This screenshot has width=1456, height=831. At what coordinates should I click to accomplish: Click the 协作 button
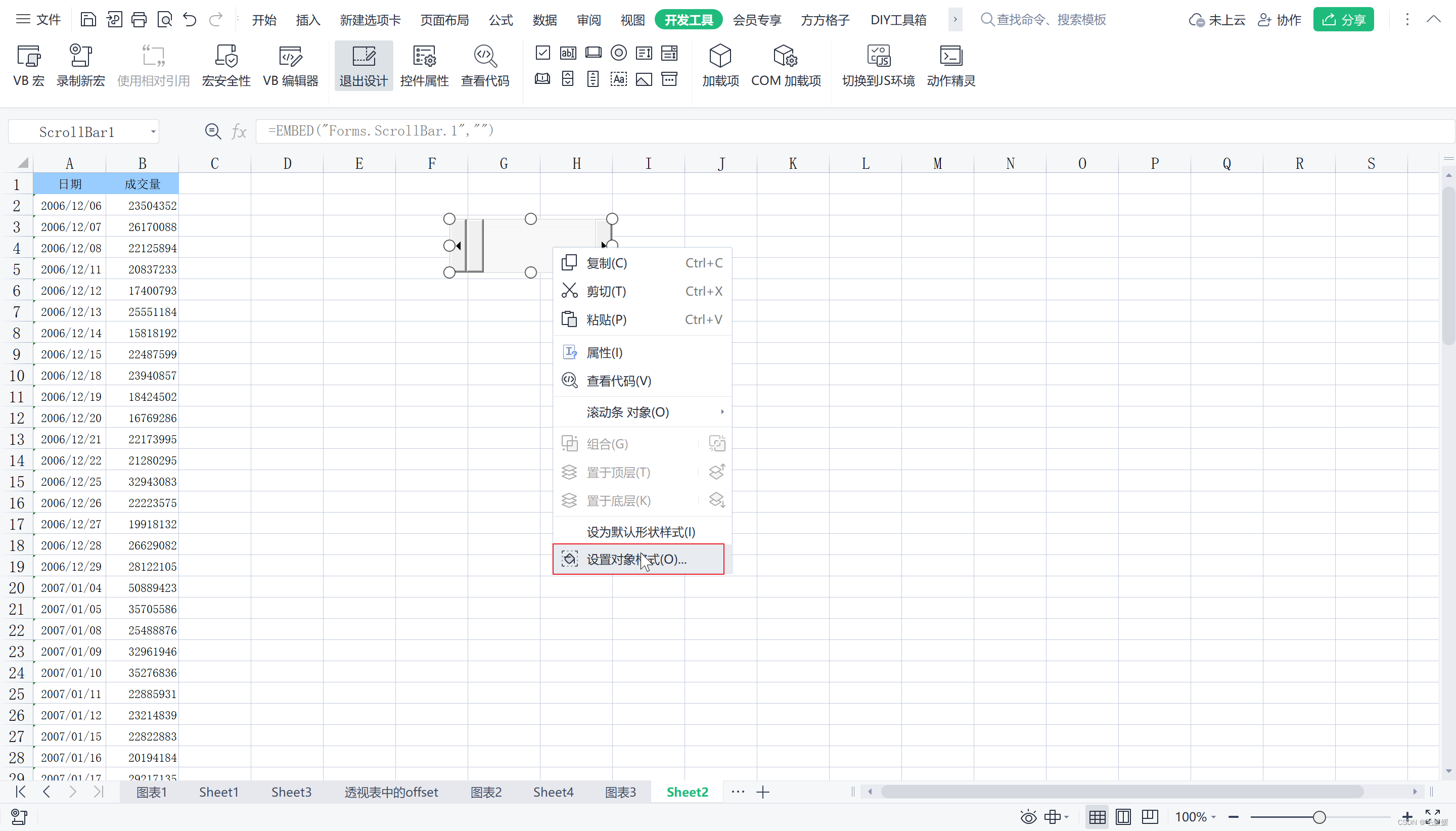click(x=1279, y=20)
